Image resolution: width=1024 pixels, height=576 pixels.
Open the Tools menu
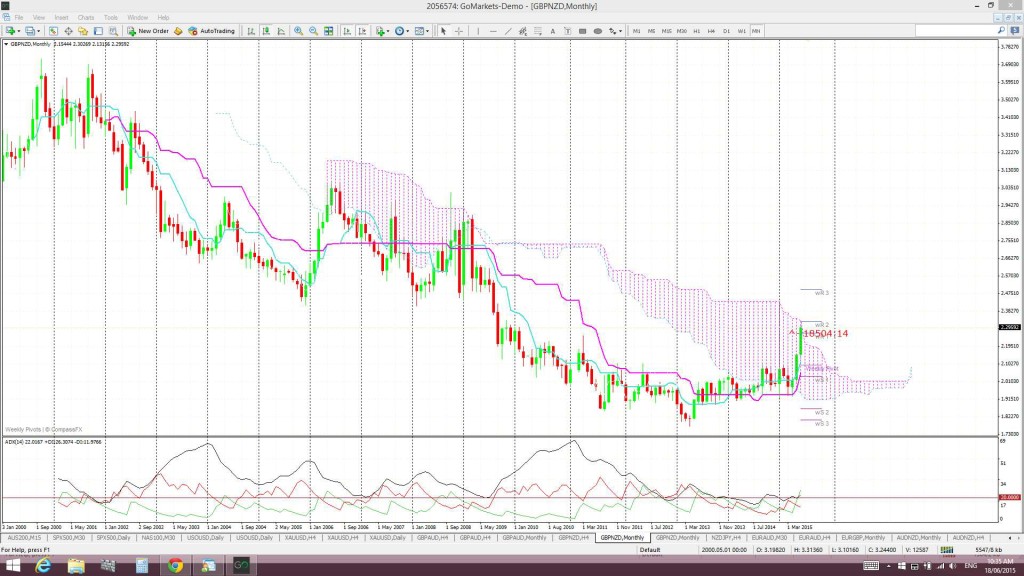click(111, 18)
